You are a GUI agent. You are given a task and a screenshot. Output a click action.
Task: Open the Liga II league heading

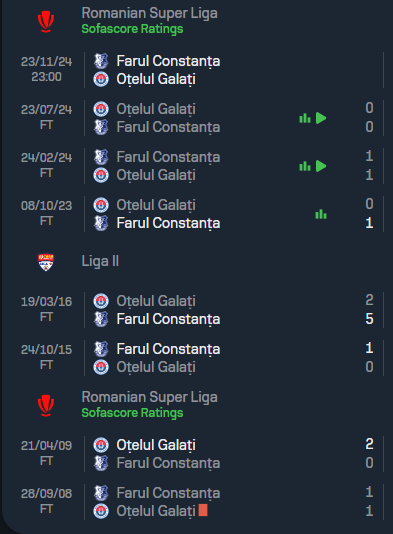click(100, 261)
